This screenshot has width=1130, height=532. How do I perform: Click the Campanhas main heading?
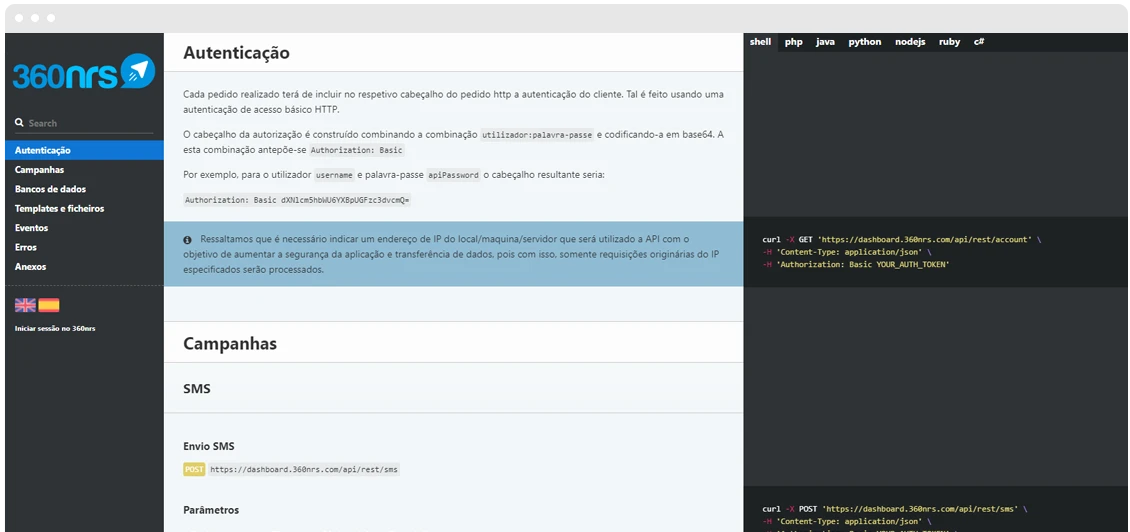click(x=230, y=344)
